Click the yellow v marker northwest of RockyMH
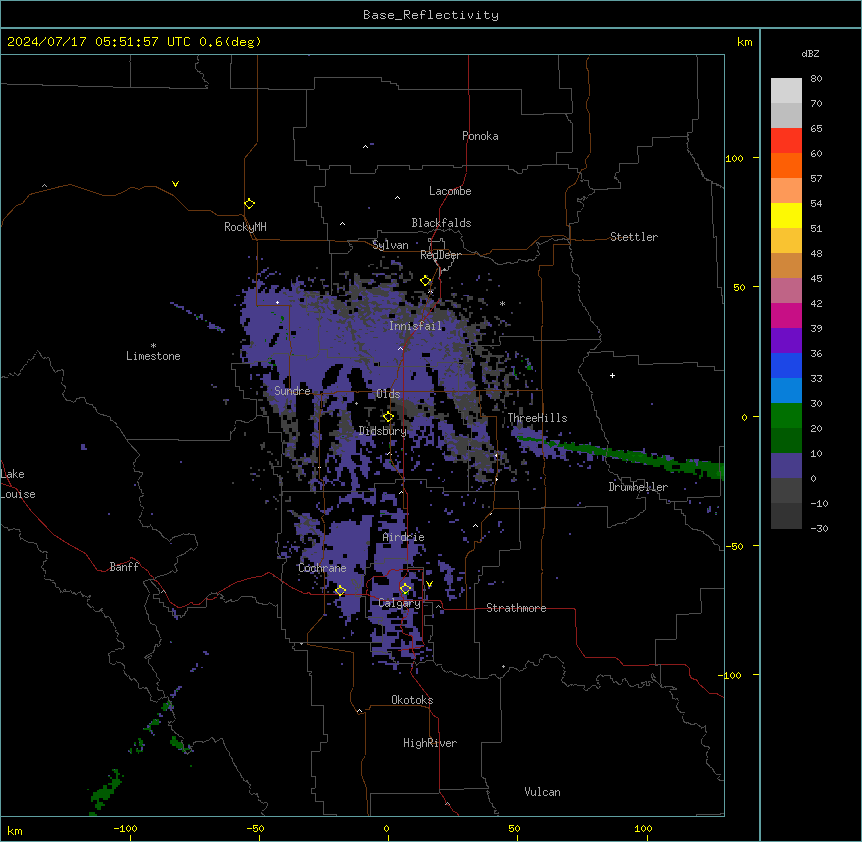Screen dimensions: 862x842 175,184
